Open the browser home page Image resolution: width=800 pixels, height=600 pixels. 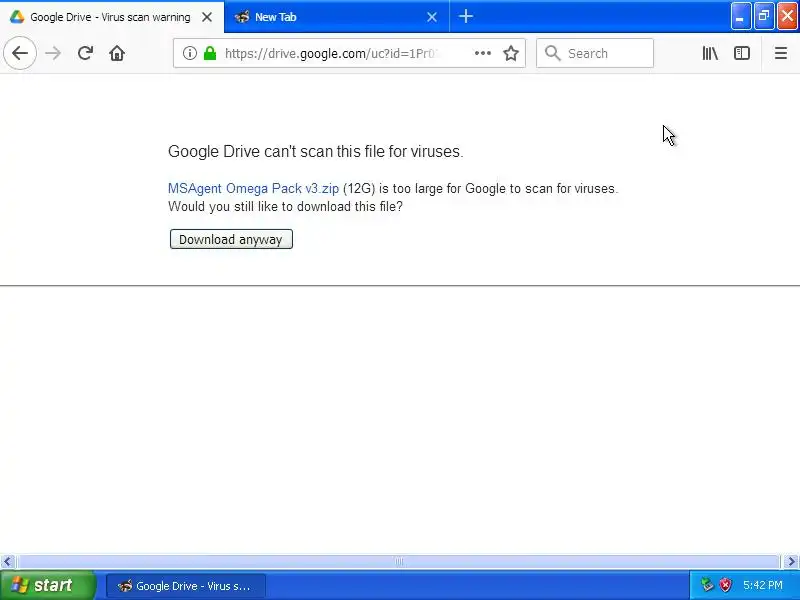[117, 53]
